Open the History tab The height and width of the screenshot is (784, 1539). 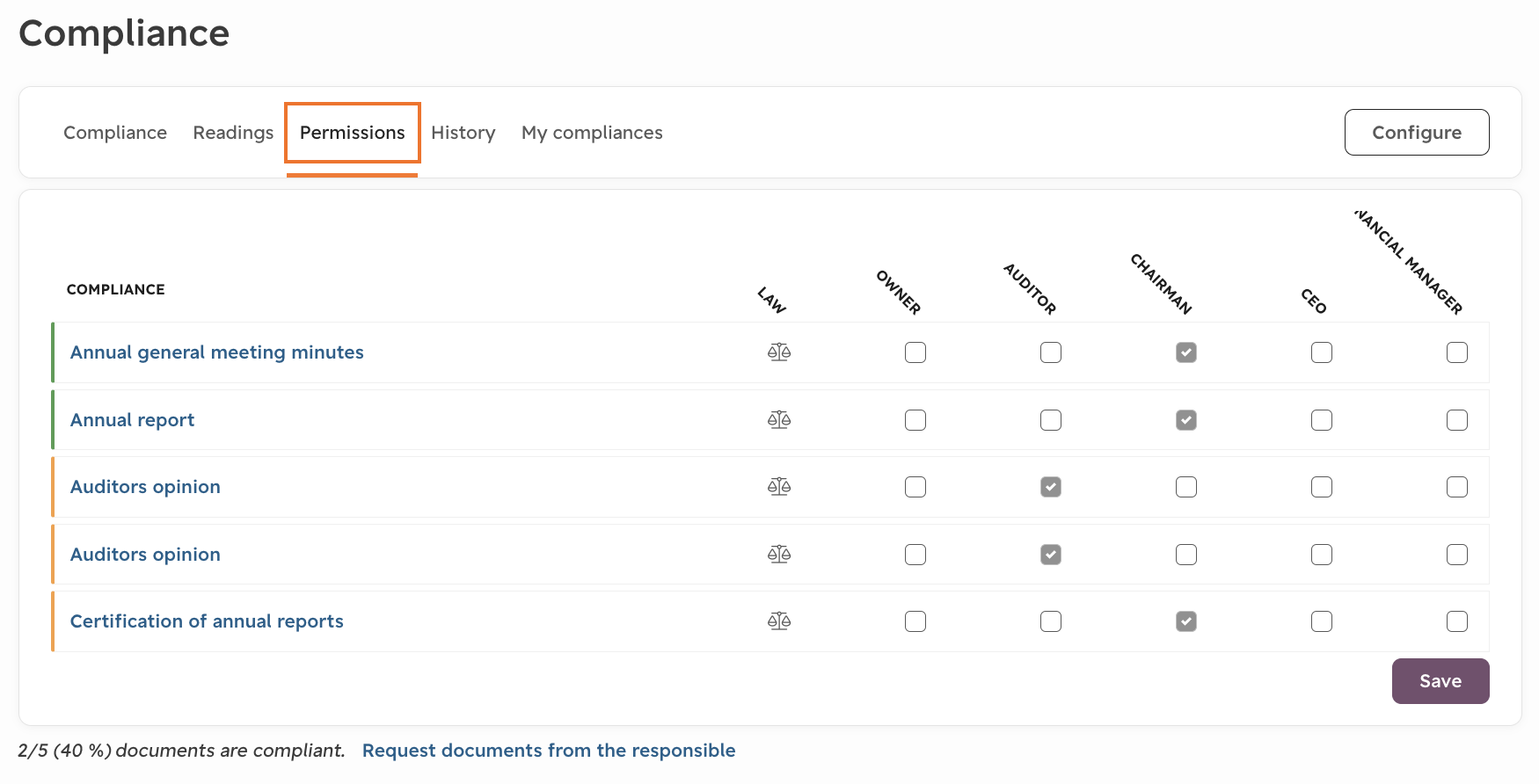(463, 133)
